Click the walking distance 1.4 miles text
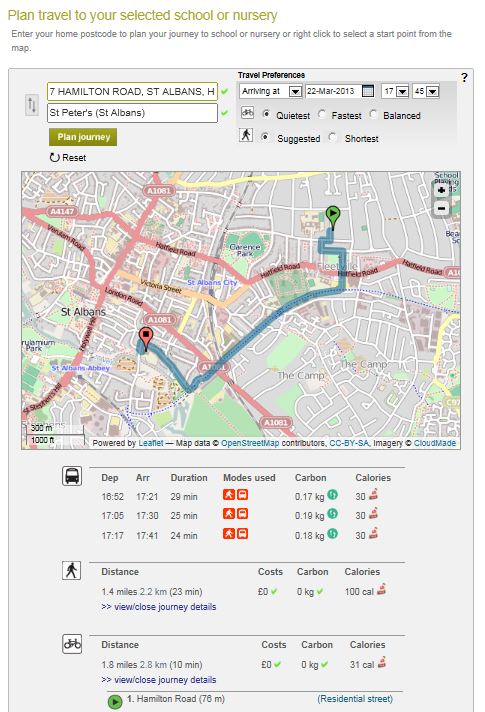485x712 pixels. [119, 592]
